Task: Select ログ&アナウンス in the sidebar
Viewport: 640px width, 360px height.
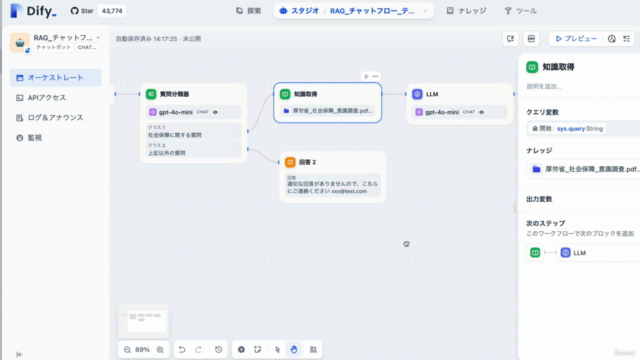Action: click(56, 118)
